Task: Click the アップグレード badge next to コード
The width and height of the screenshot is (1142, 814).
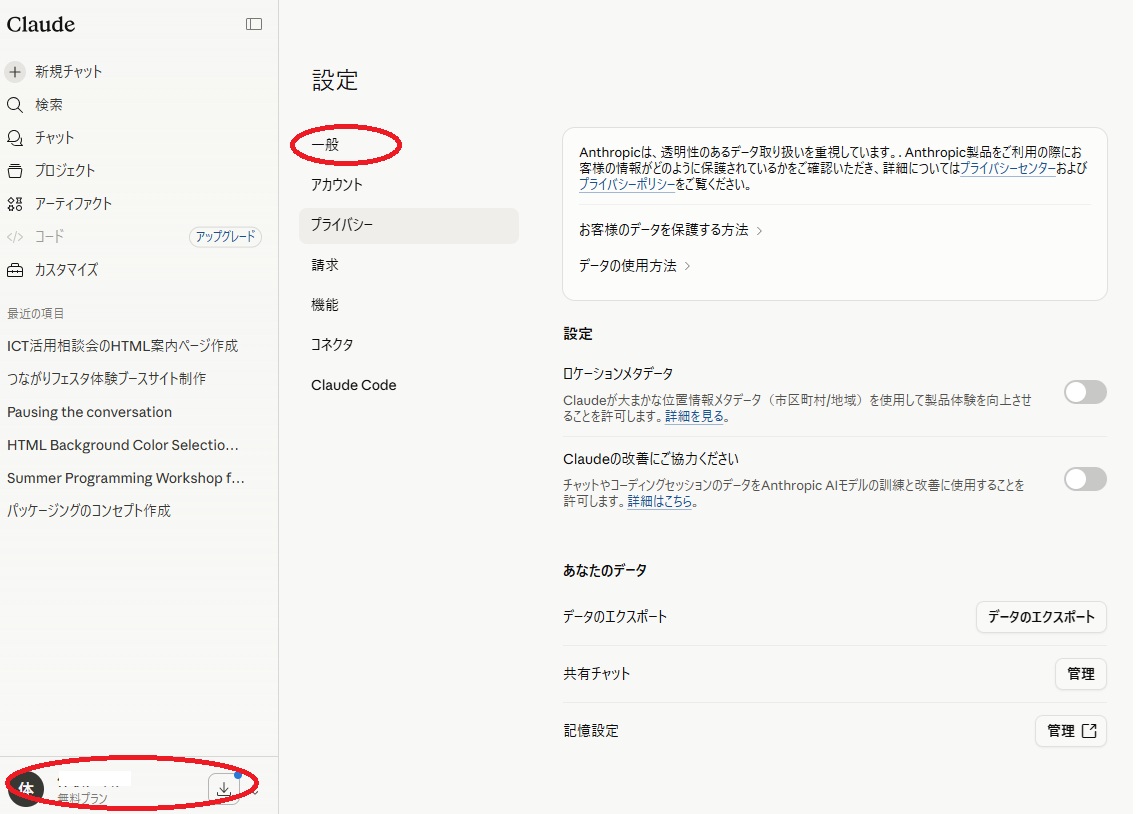Action: 225,237
